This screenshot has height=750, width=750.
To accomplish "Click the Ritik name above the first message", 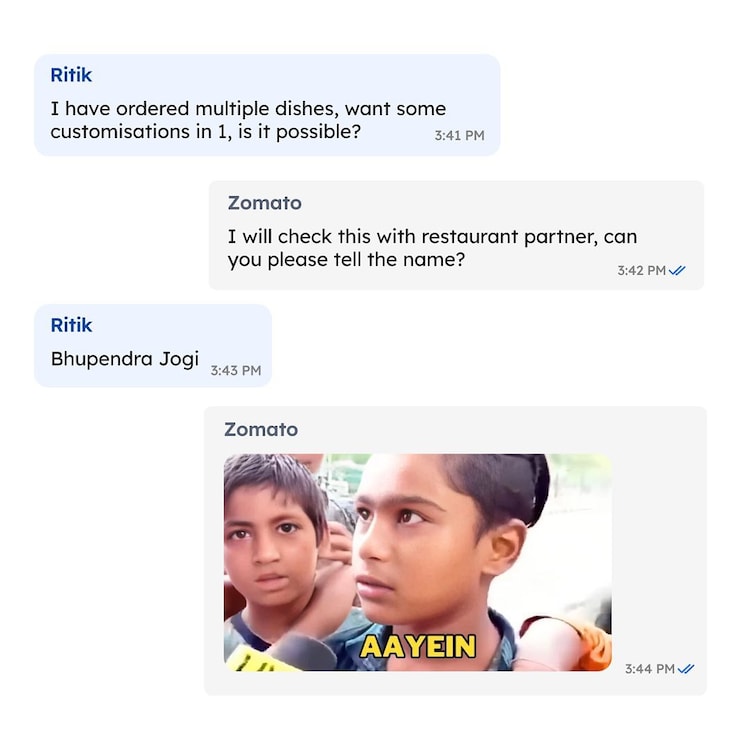I will (71, 75).
